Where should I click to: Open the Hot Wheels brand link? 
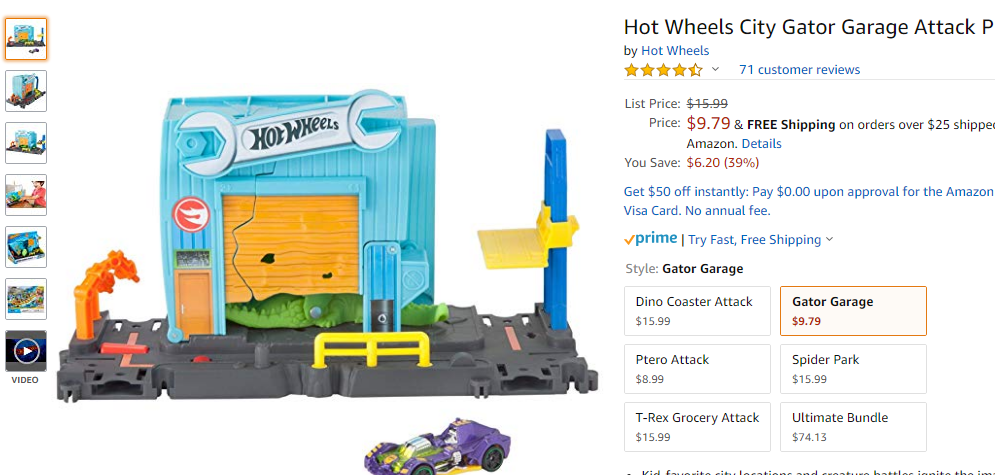point(675,51)
